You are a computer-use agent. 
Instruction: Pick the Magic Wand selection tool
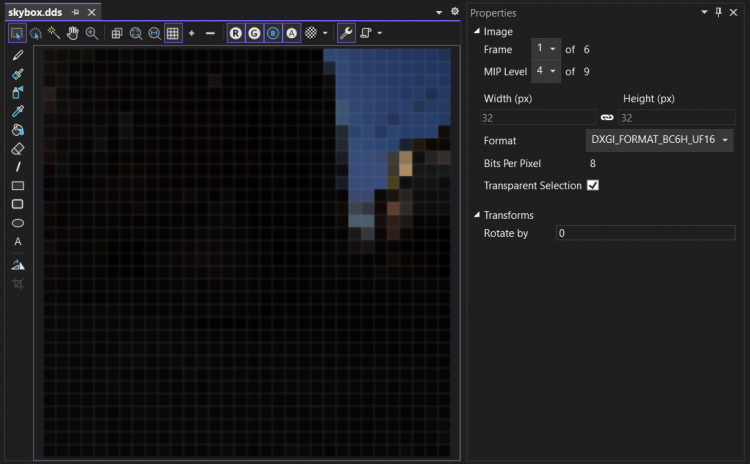pos(54,33)
